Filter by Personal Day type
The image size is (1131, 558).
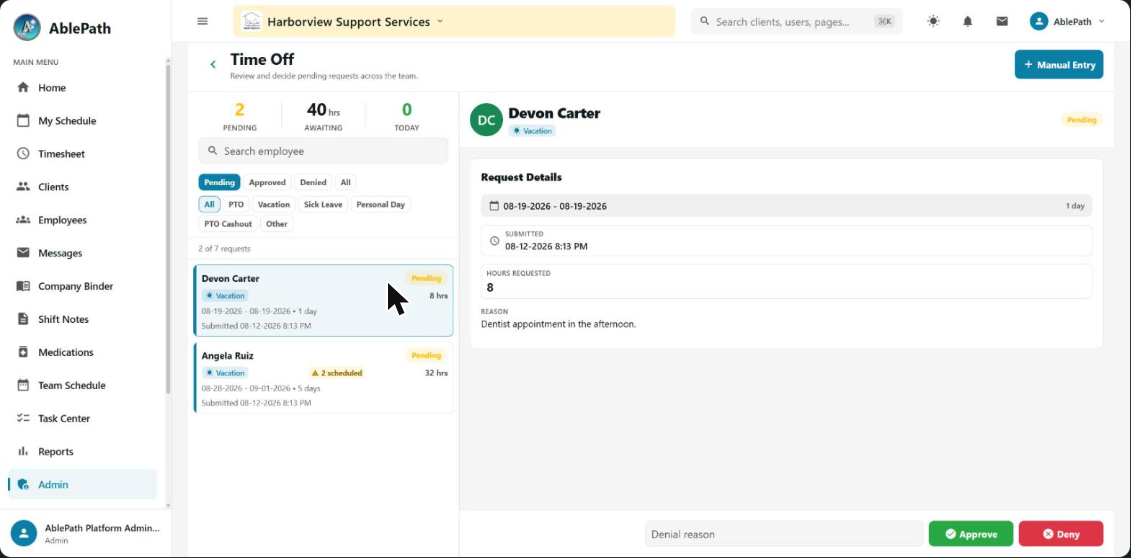[381, 204]
